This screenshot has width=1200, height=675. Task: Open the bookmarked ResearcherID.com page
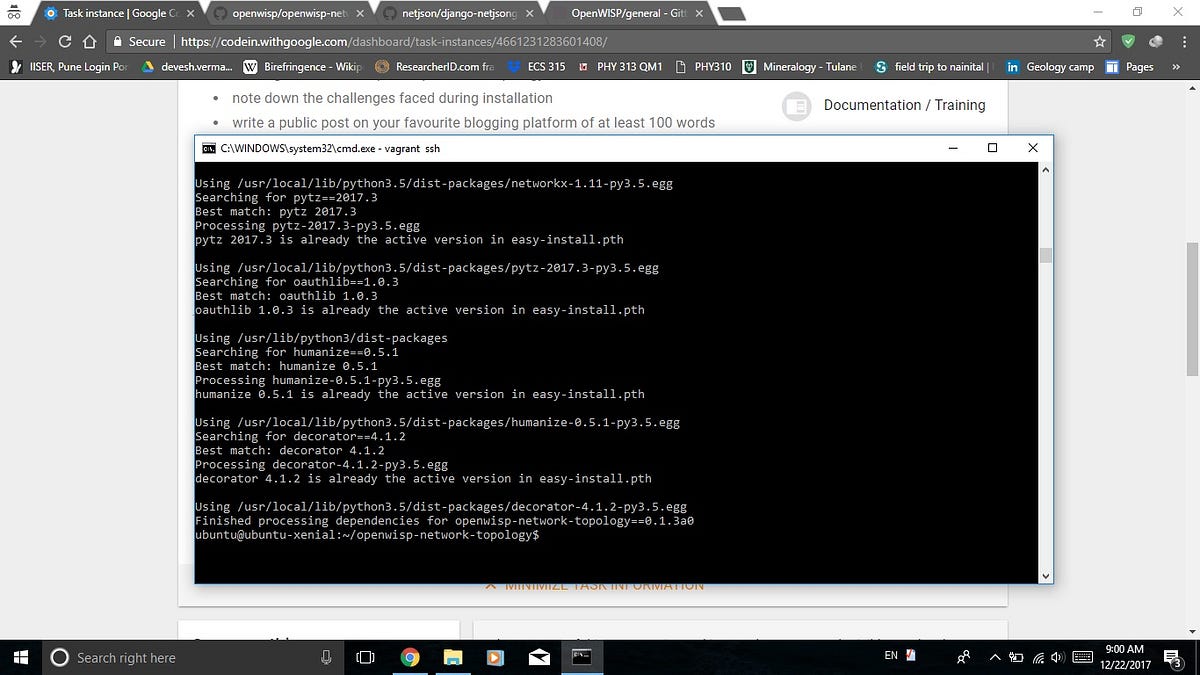pyautogui.click(x=435, y=66)
